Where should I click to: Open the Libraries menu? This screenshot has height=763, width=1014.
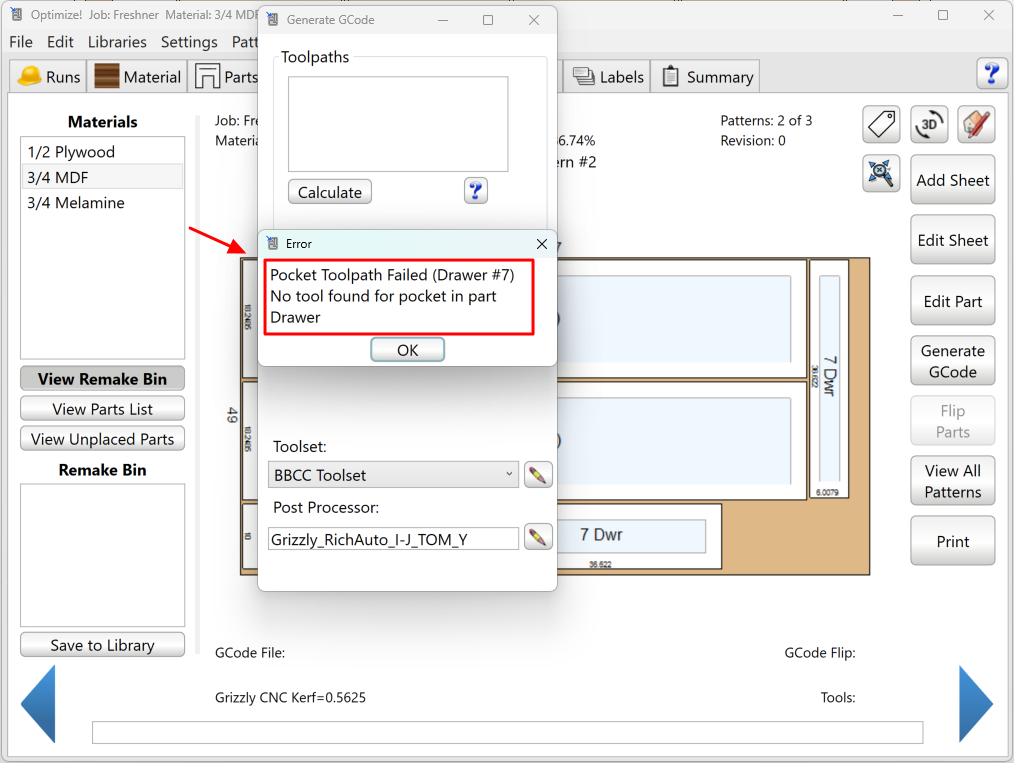(117, 42)
